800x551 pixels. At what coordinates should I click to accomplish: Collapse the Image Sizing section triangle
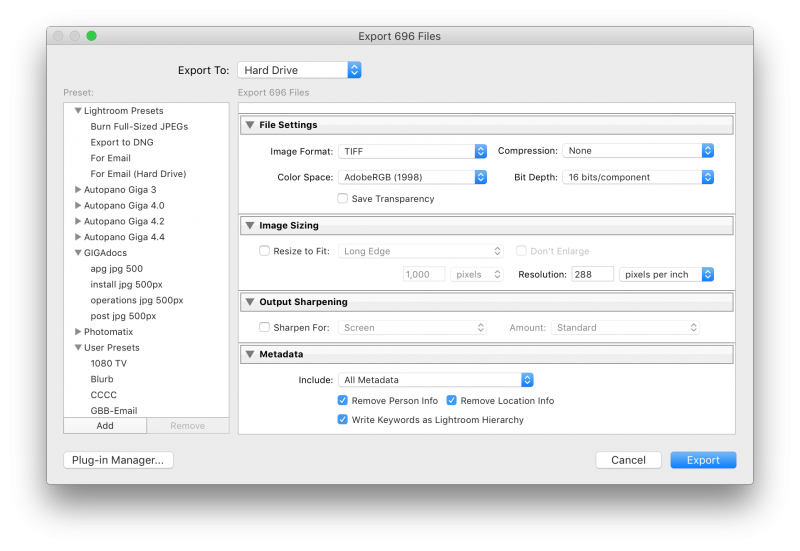pos(249,226)
